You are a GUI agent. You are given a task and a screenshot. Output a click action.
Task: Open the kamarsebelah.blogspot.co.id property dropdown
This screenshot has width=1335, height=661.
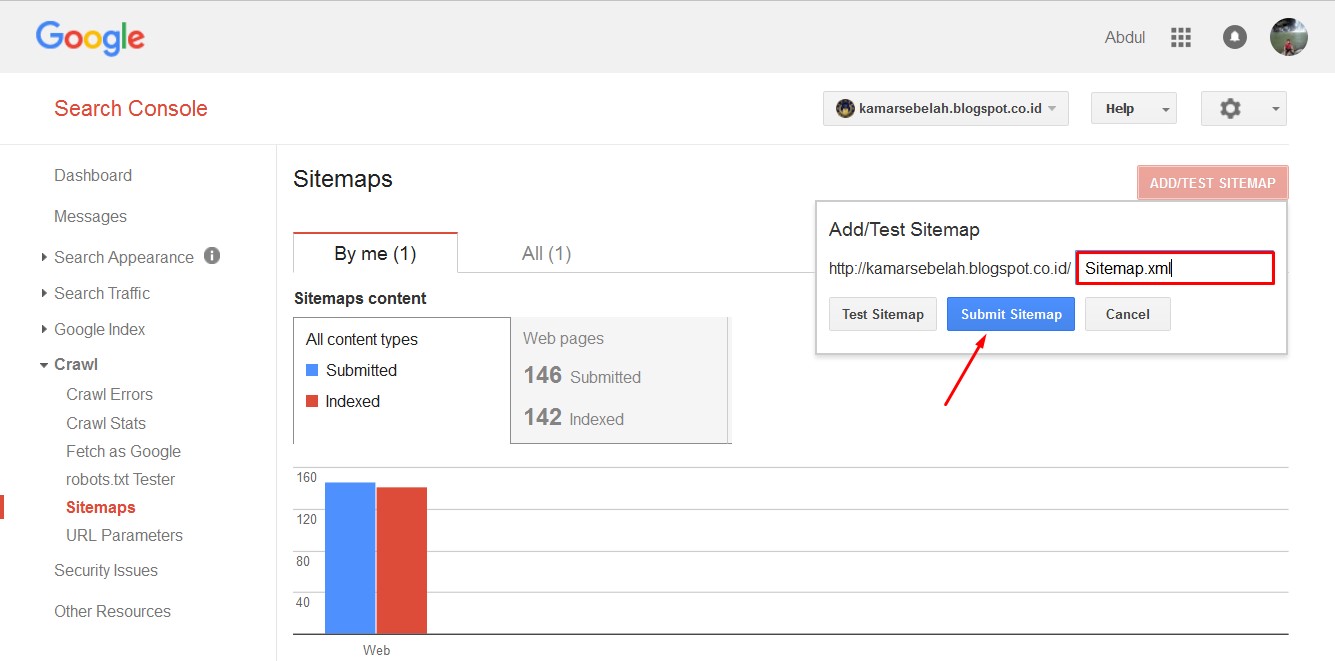[946, 109]
